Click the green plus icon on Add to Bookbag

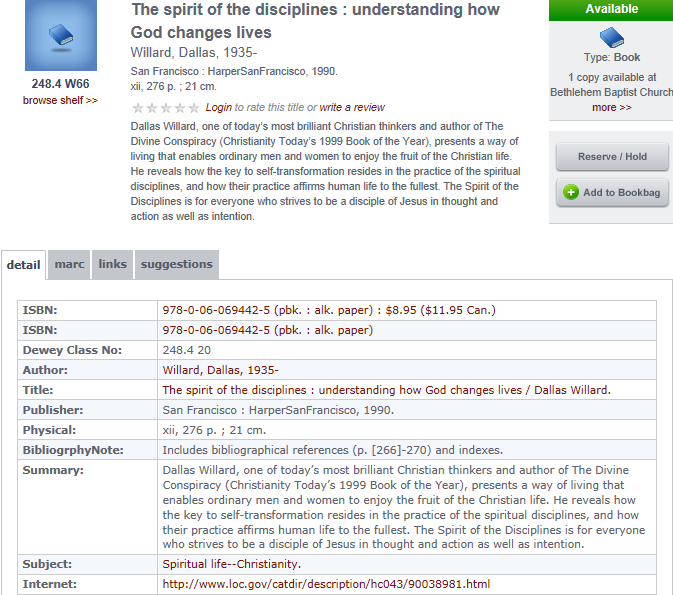click(571, 192)
